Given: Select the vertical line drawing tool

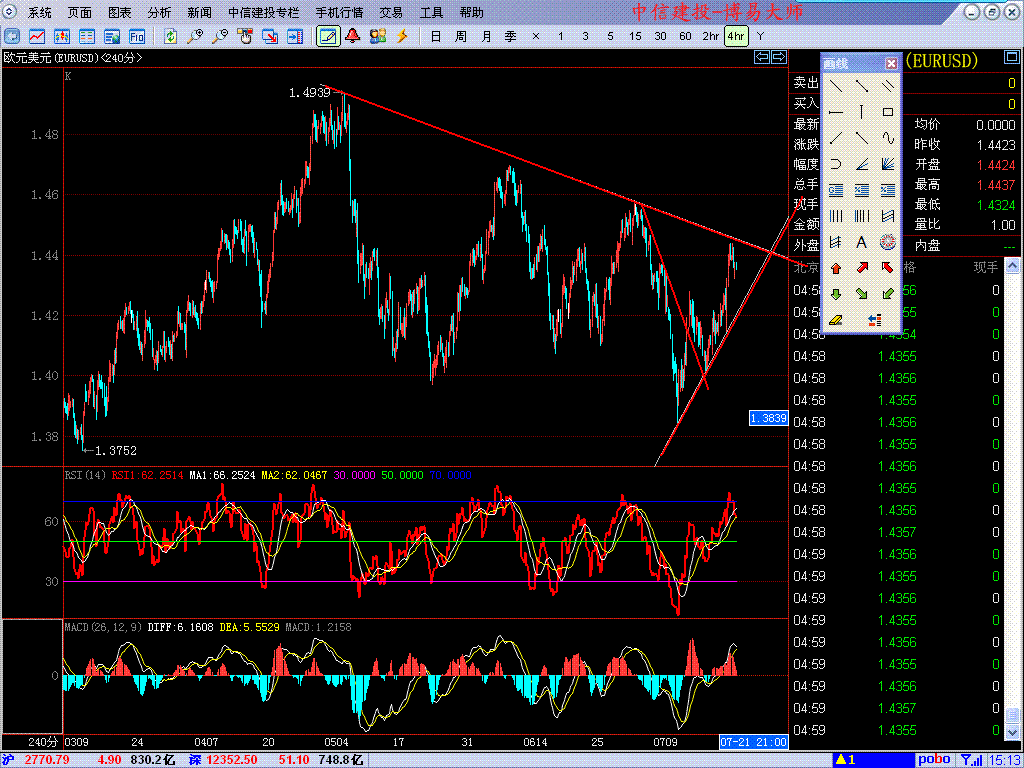Looking at the screenshot, I should tap(861, 112).
